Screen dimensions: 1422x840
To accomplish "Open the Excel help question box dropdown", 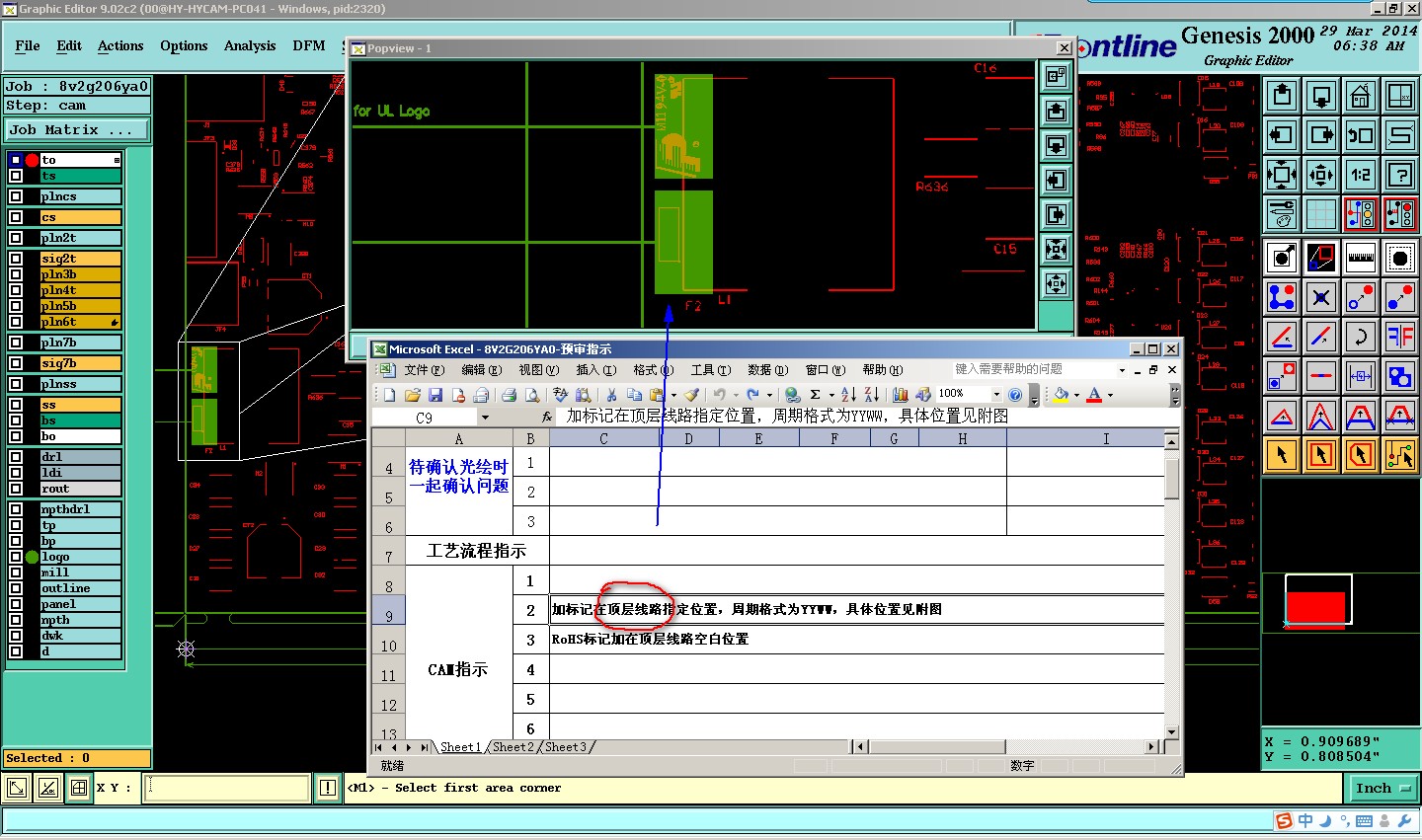I will point(1122,370).
